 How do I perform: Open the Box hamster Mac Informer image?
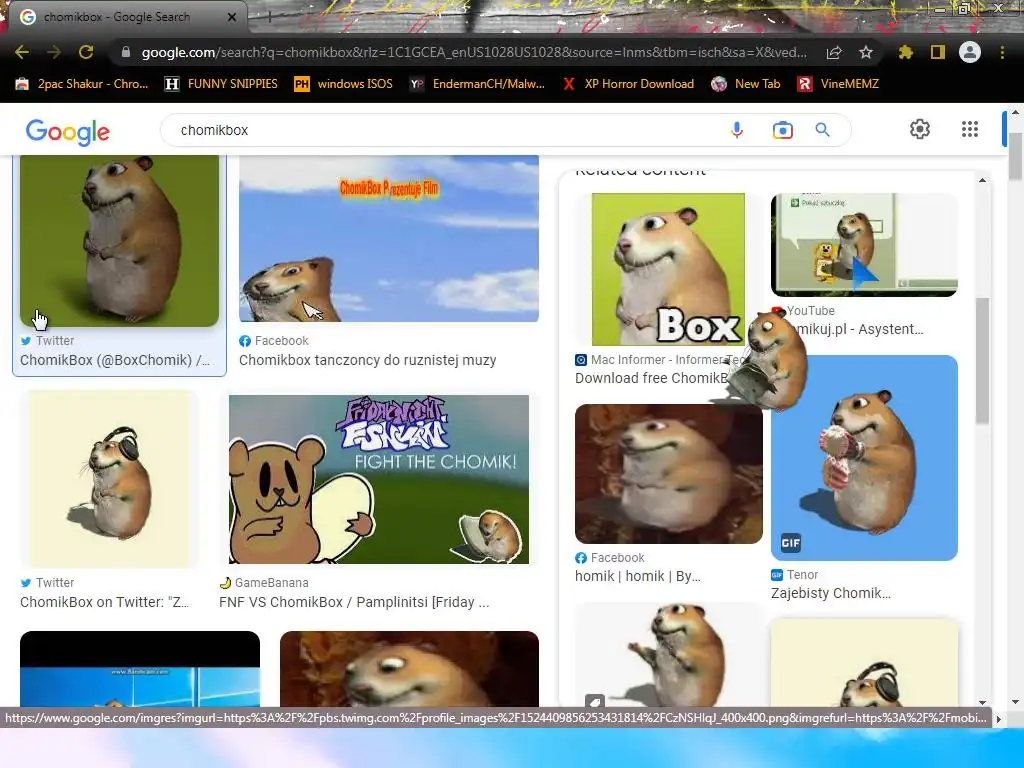(x=668, y=269)
